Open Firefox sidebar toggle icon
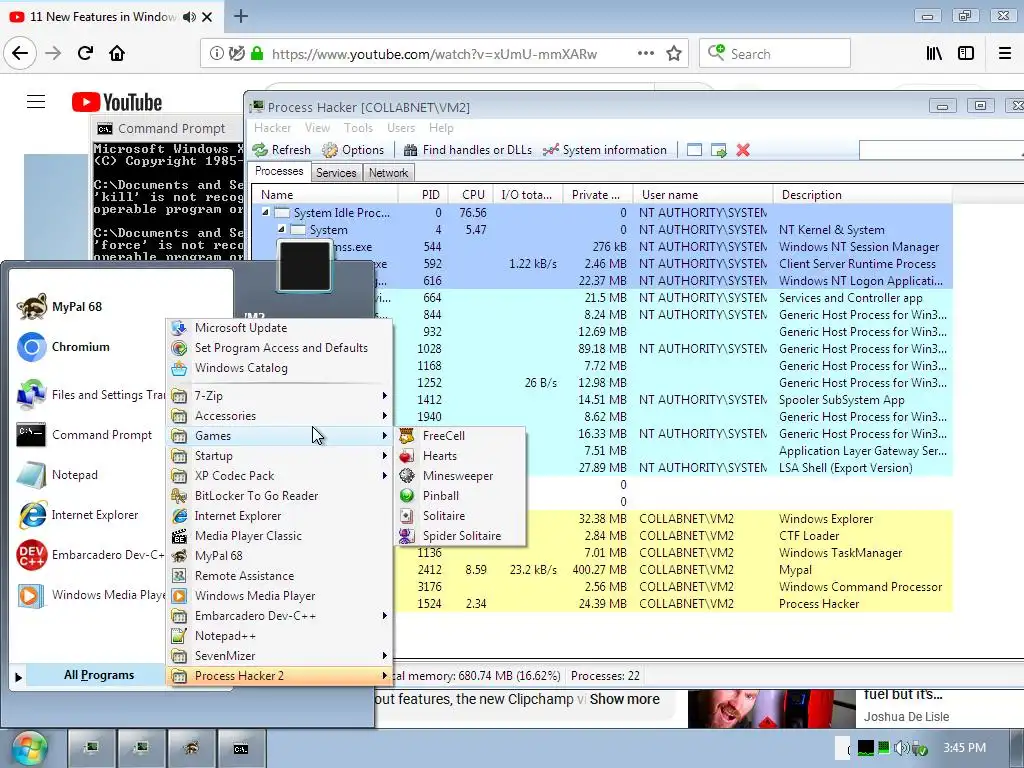The width and height of the screenshot is (1024, 768). pos(966,54)
